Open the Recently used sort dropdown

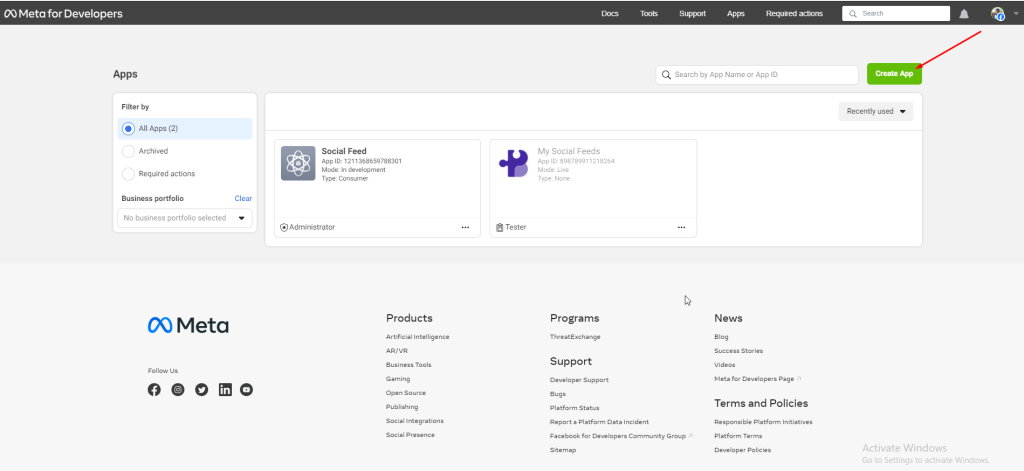click(x=876, y=112)
